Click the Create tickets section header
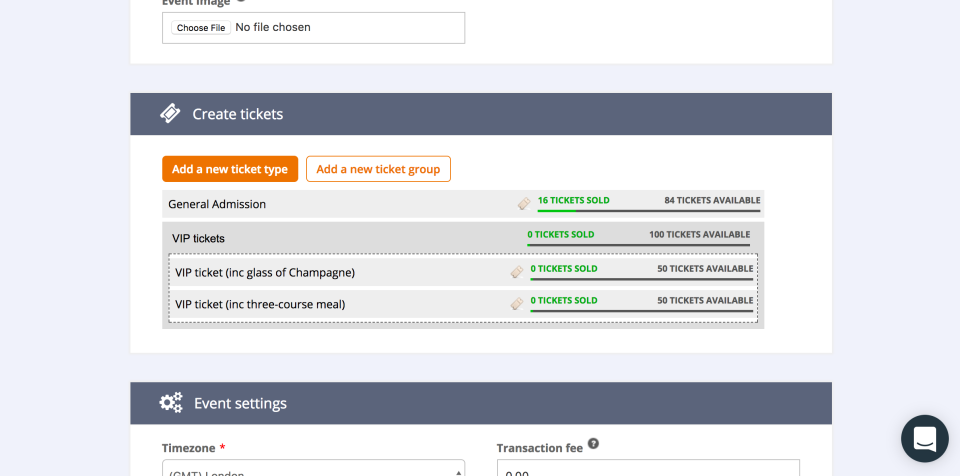960x476 pixels. pyautogui.click(x=481, y=114)
